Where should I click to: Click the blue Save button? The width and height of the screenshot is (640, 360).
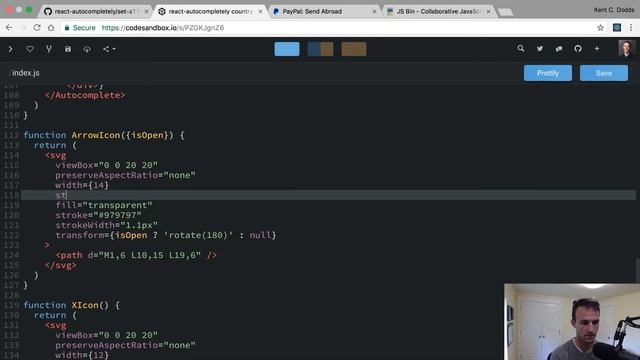(604, 73)
